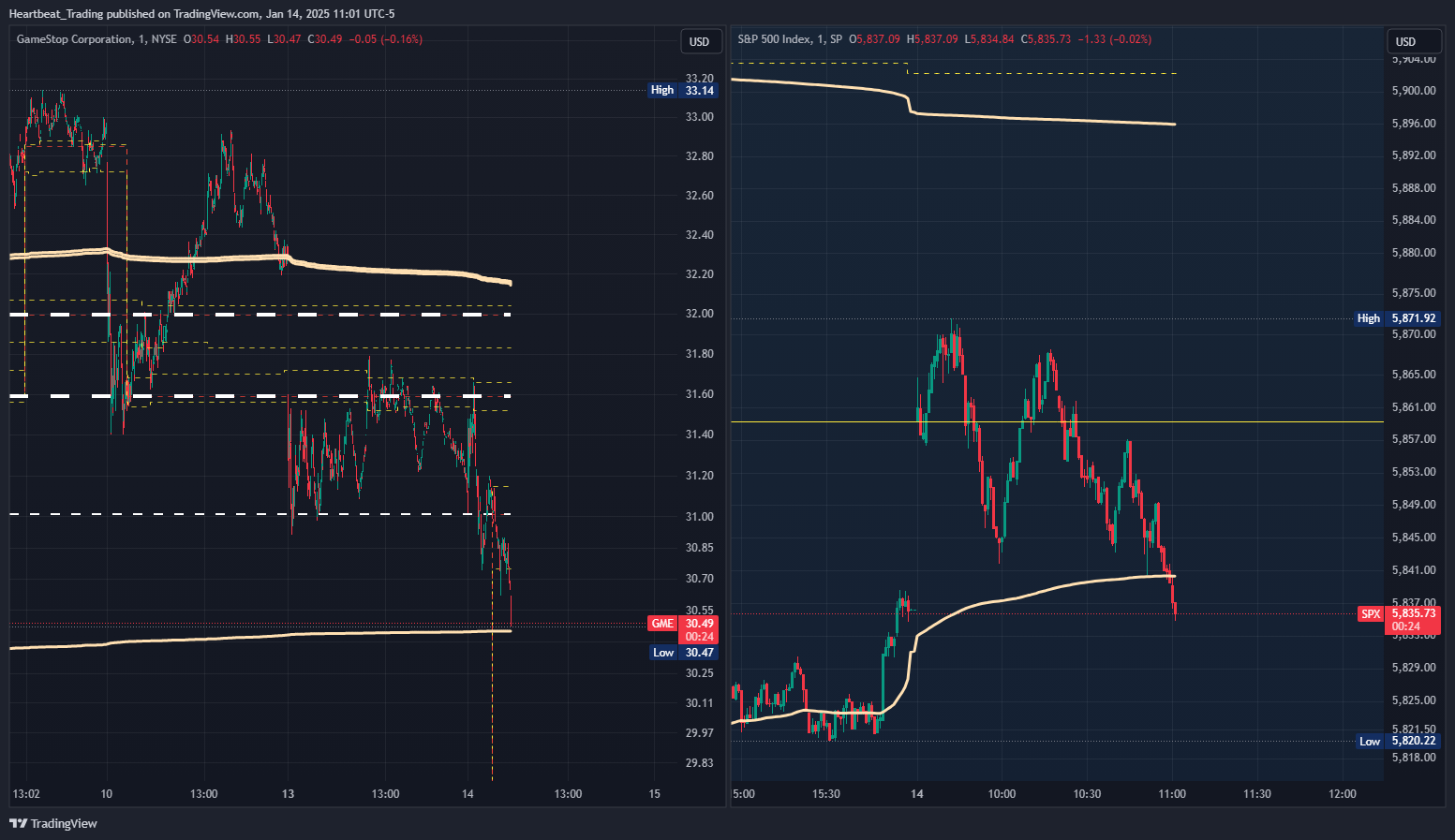Click the 13:02 label on GameStop time axis
The image size is (1455, 840).
tap(26, 794)
